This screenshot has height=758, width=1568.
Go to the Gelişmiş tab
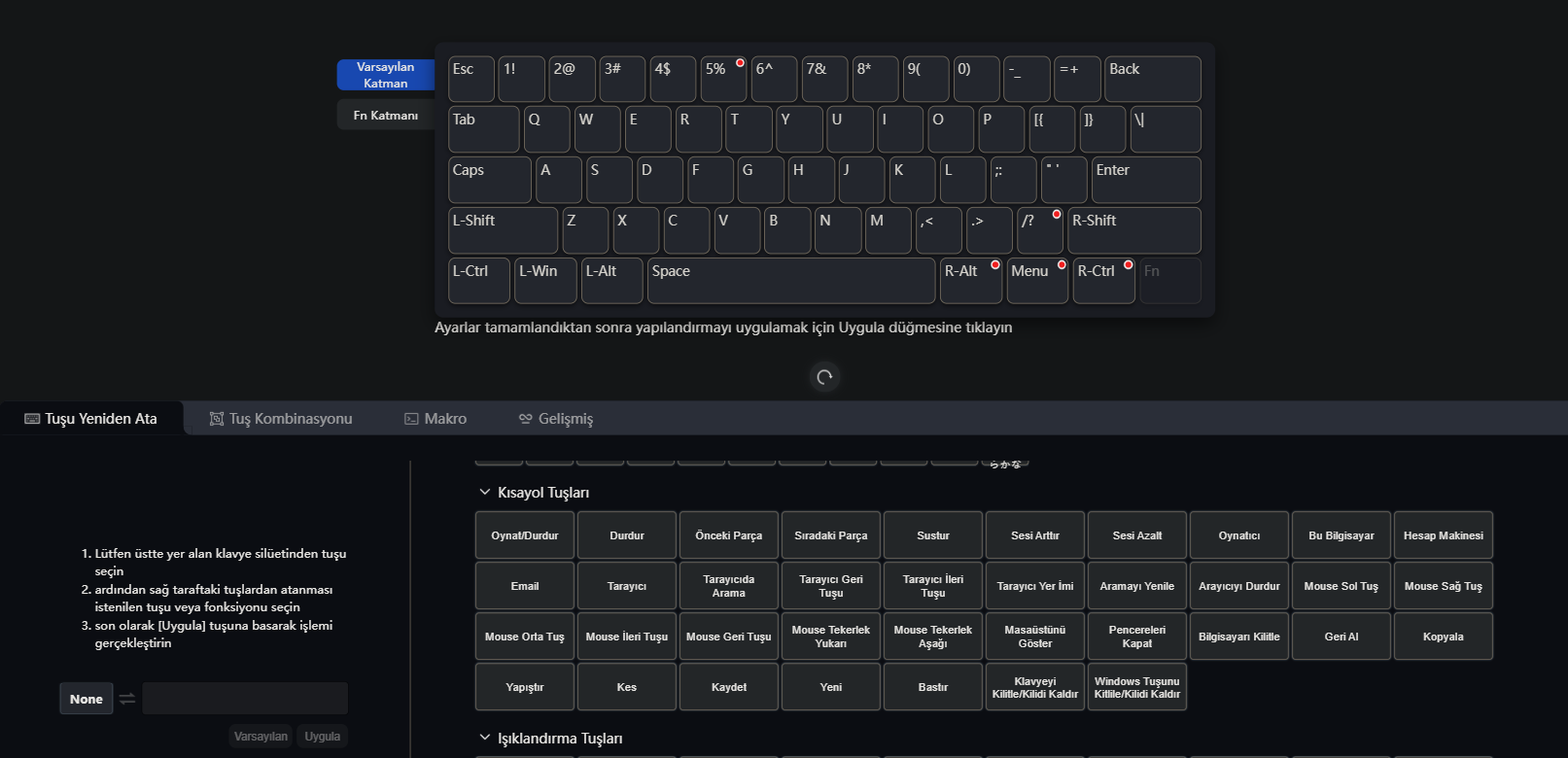pyautogui.click(x=556, y=419)
